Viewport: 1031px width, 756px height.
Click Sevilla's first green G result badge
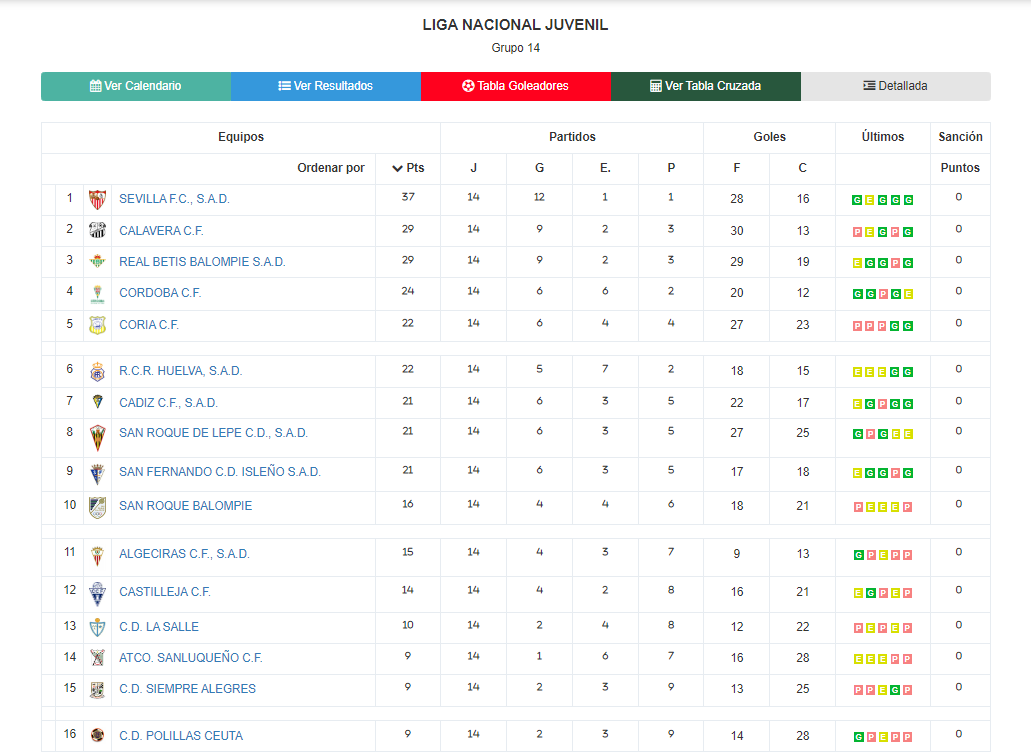[857, 200]
